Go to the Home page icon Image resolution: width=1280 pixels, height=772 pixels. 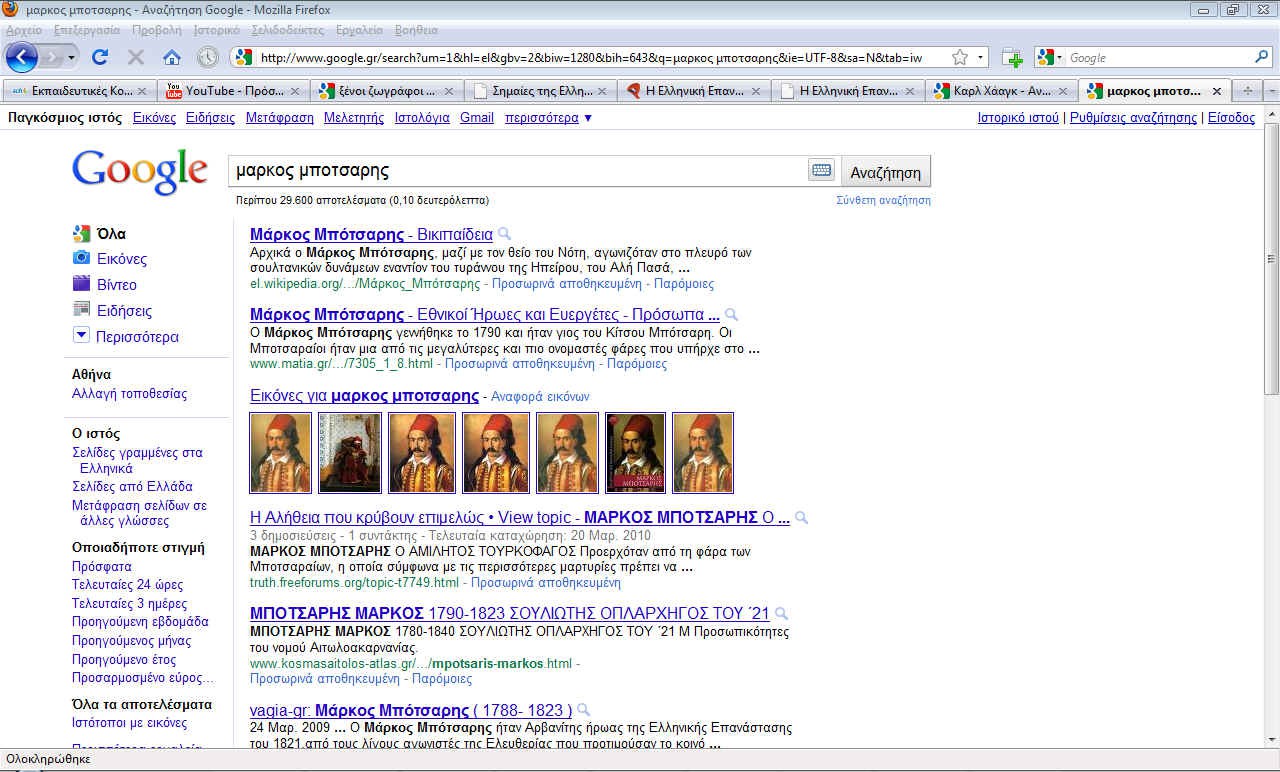coord(172,57)
